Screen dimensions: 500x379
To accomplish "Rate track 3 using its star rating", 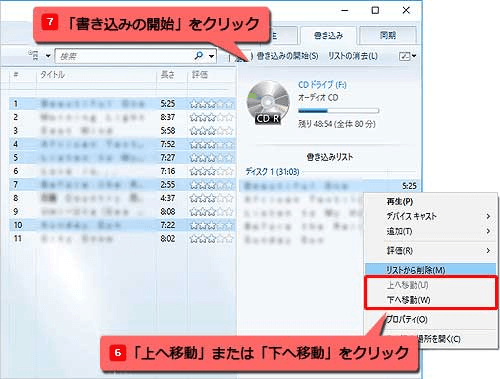I will (x=211, y=131).
